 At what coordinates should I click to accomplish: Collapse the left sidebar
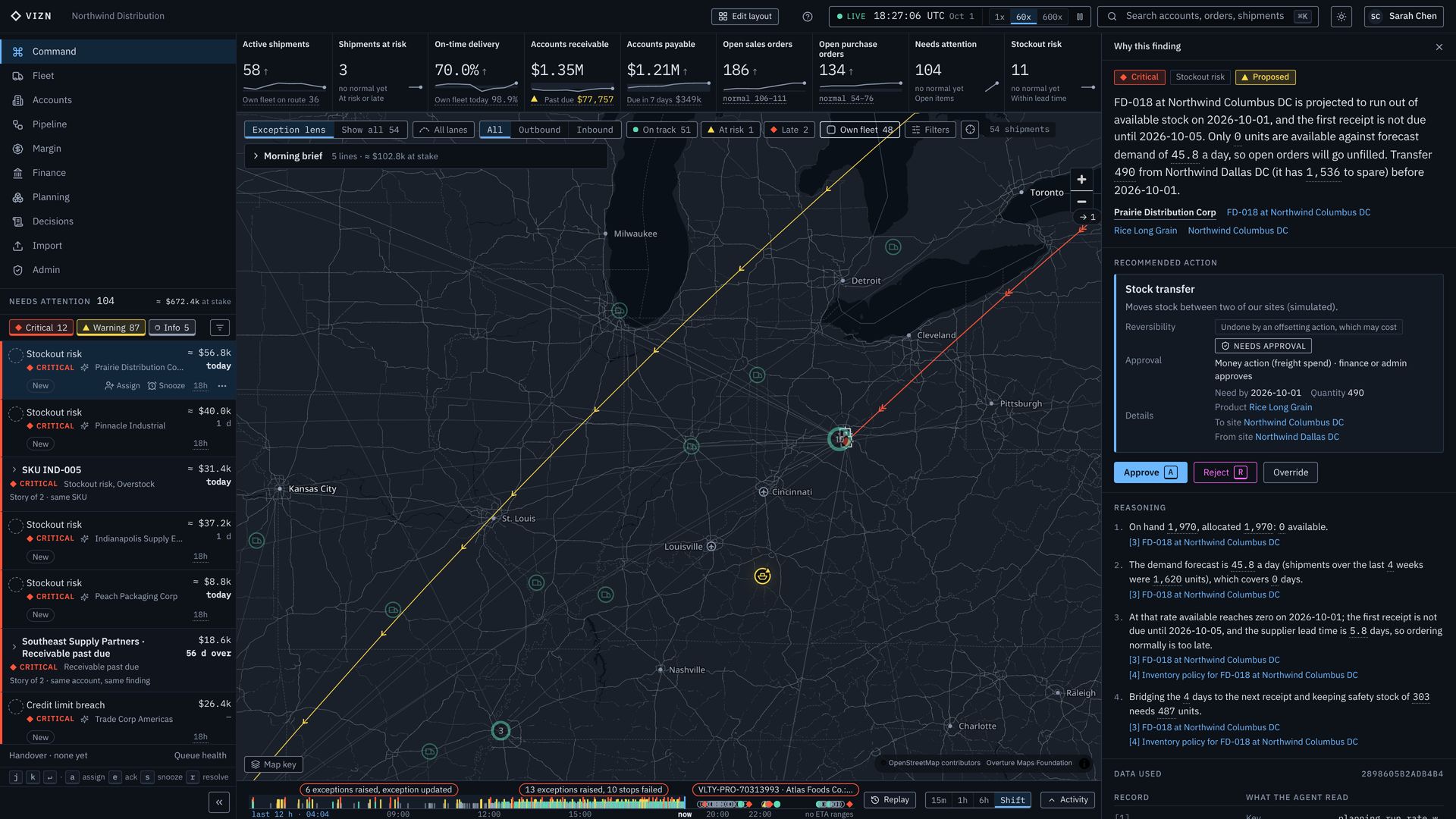pyautogui.click(x=219, y=802)
